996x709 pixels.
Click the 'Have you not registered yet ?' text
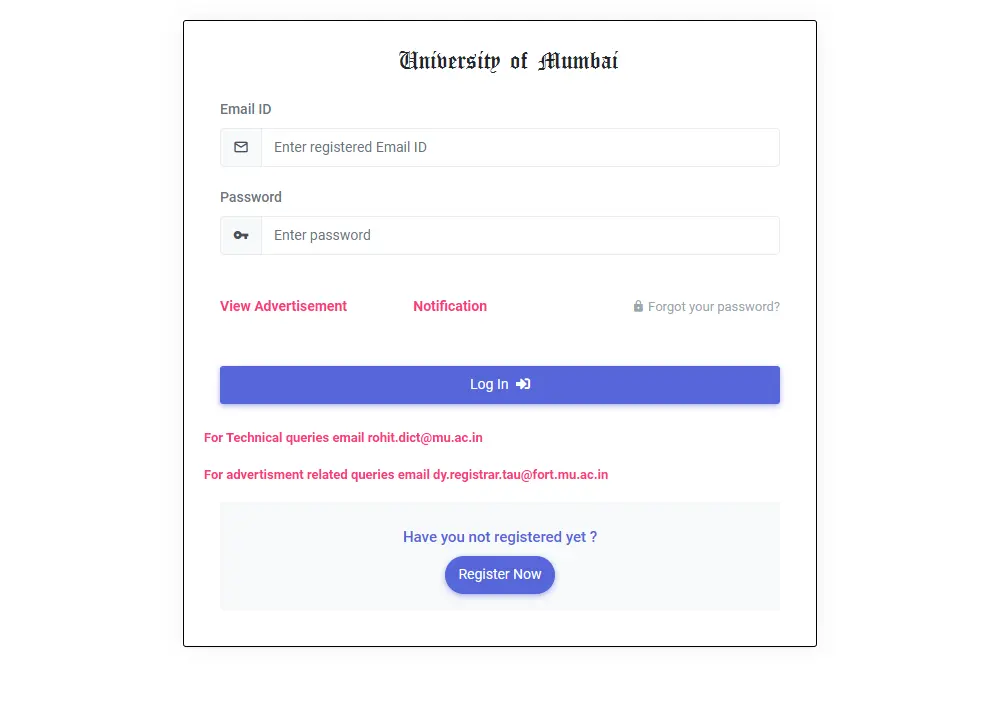pyautogui.click(x=499, y=537)
